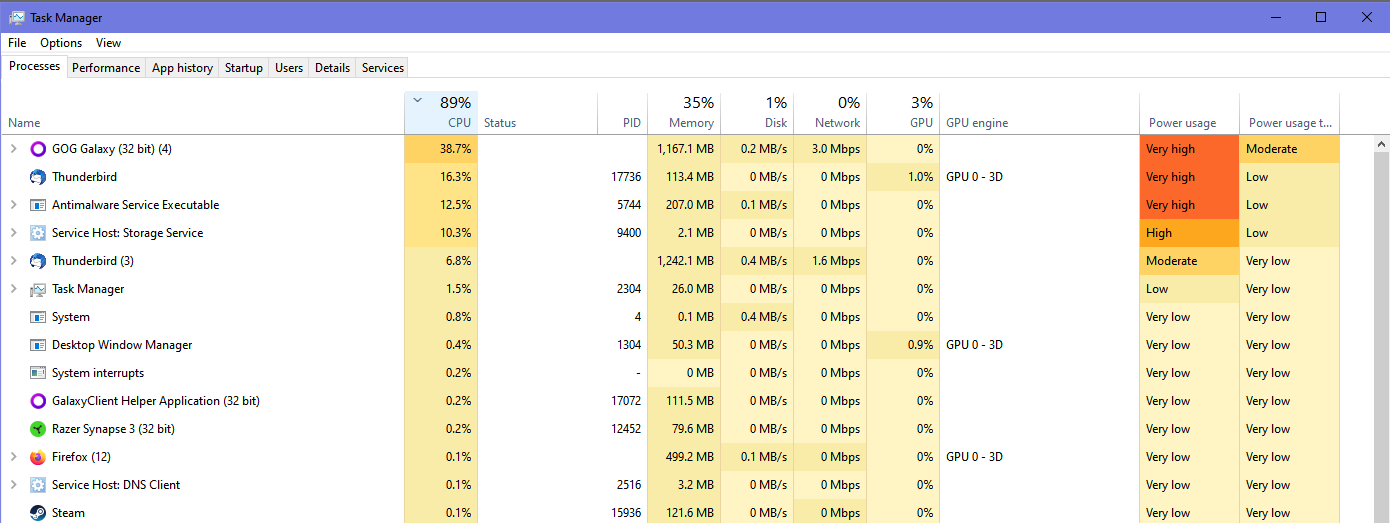Expand the Thunderbird (3) process group

[13, 261]
